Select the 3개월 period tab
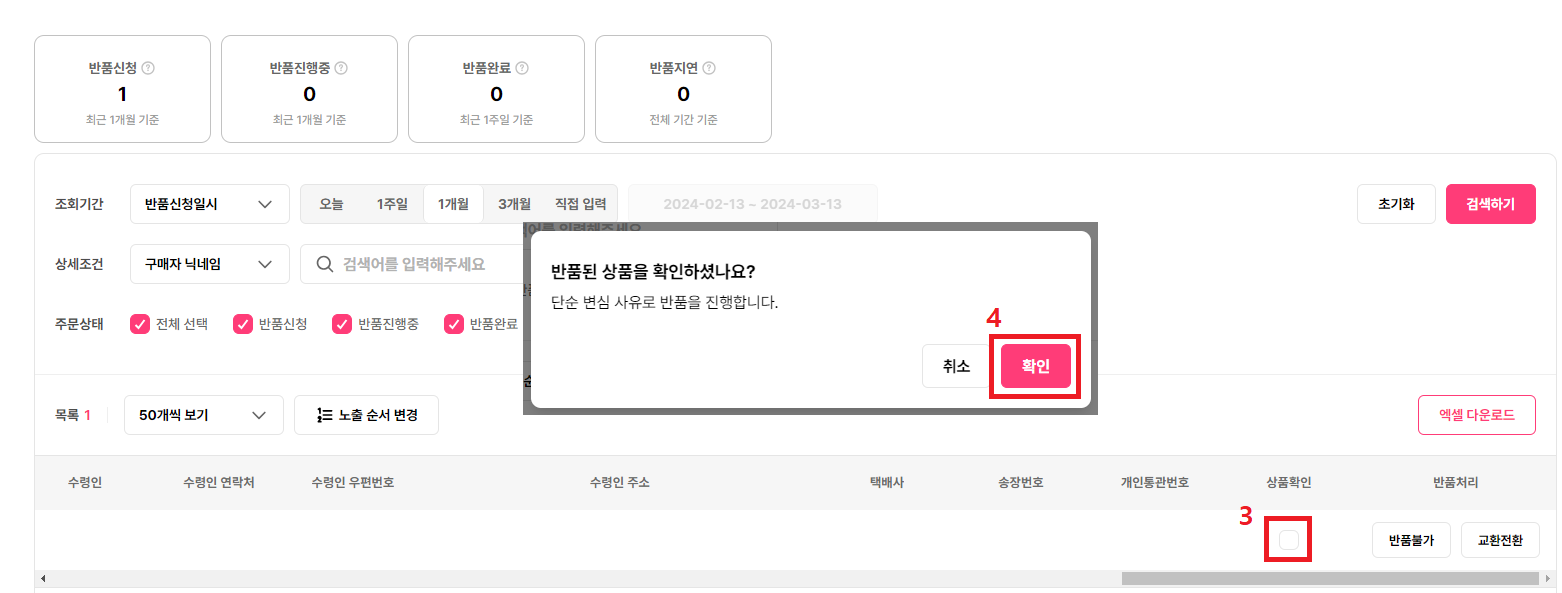This screenshot has height=593, width=1562. (x=514, y=204)
